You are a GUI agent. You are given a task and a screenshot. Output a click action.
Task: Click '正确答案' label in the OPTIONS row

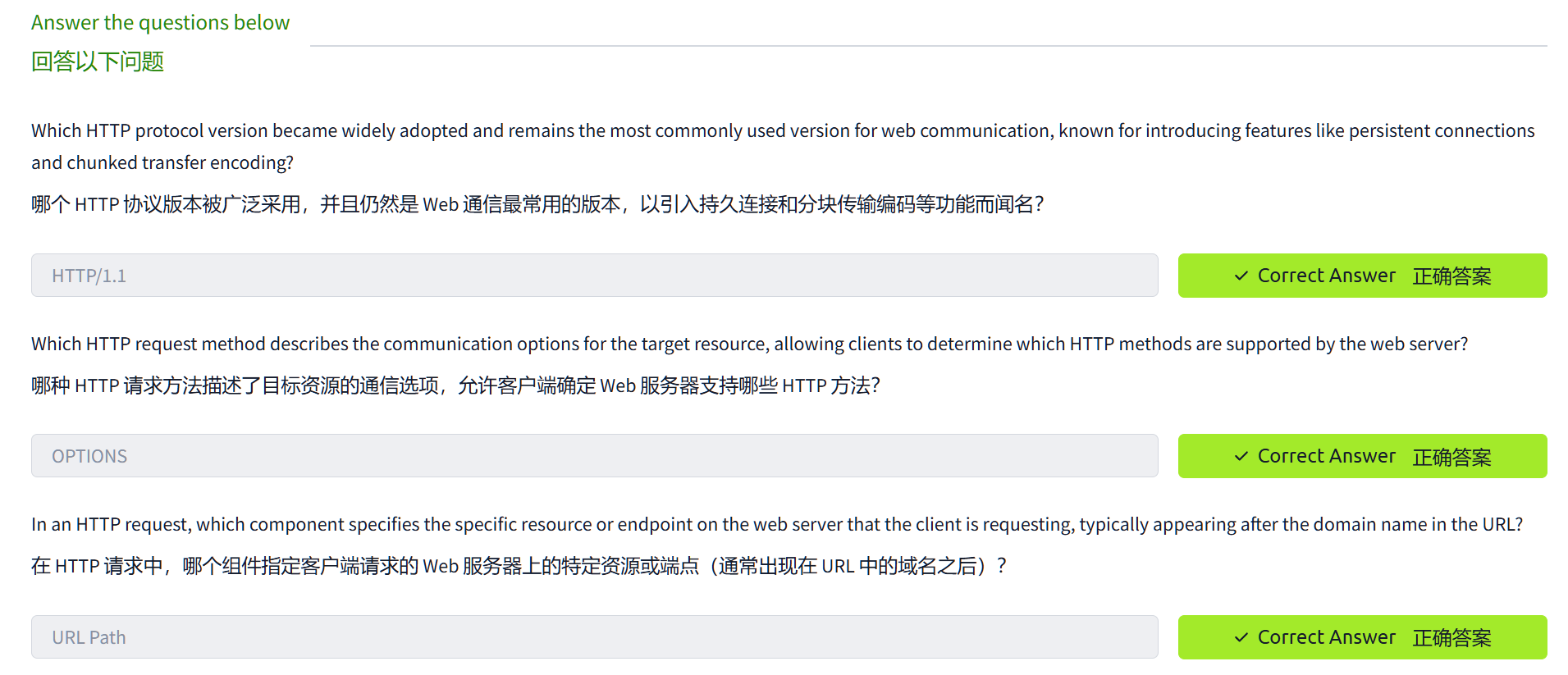(x=1451, y=457)
